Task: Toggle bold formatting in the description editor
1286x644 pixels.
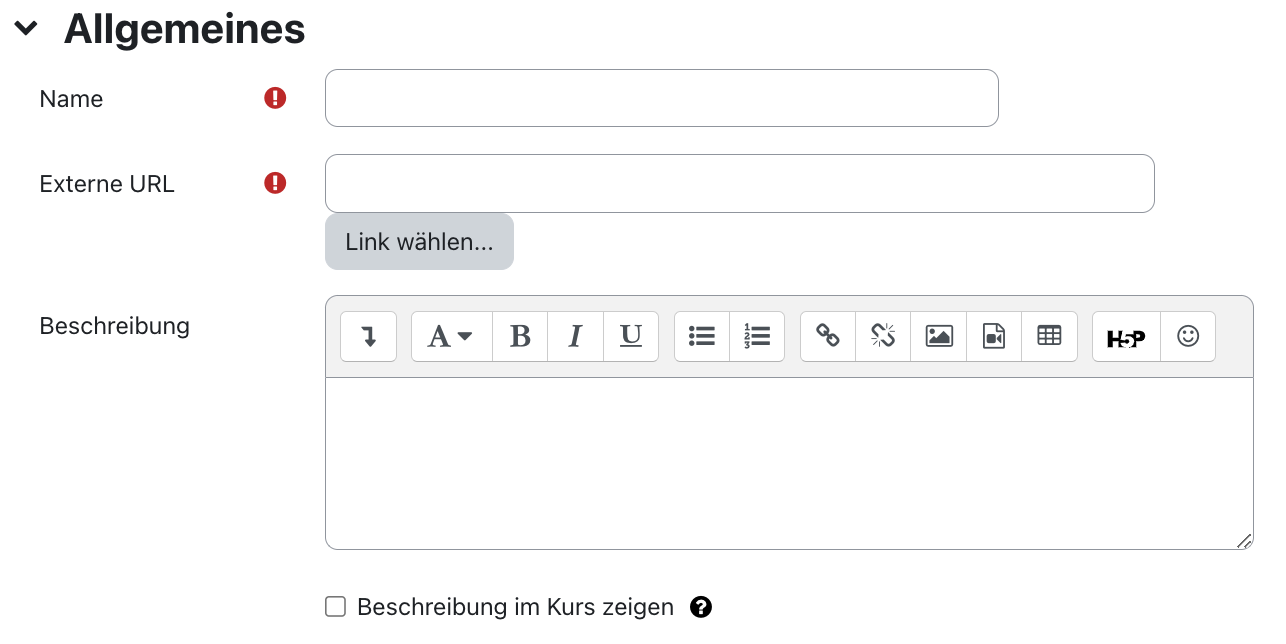Action: 520,336
